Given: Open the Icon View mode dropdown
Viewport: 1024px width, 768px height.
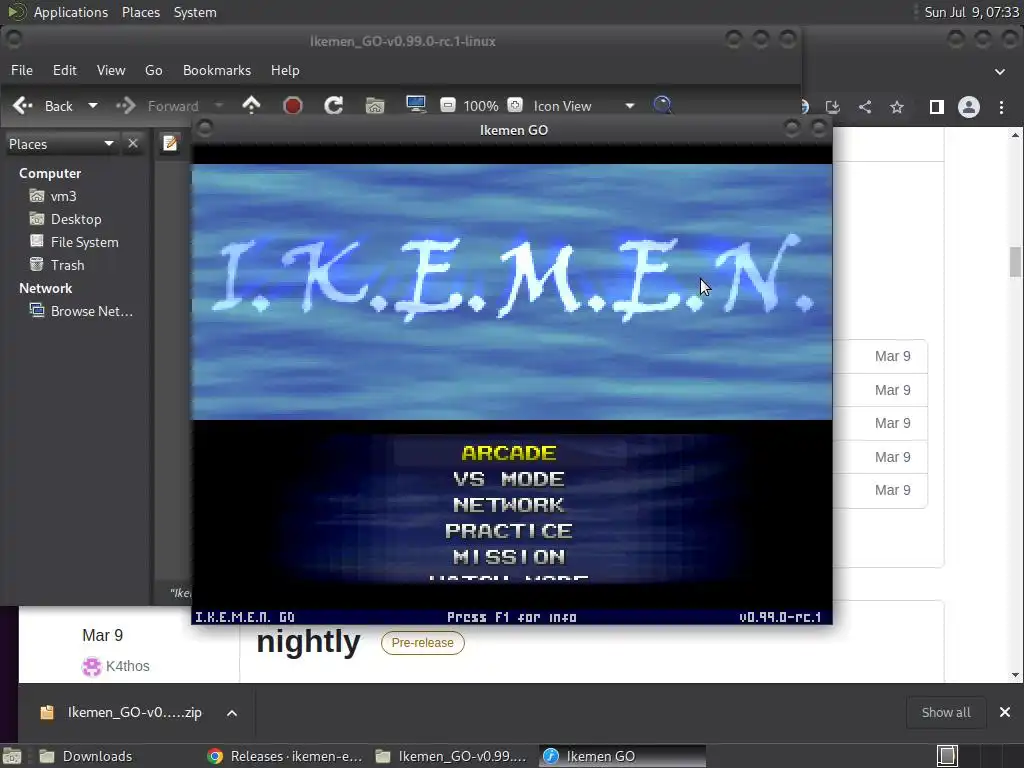Looking at the screenshot, I should [584, 106].
